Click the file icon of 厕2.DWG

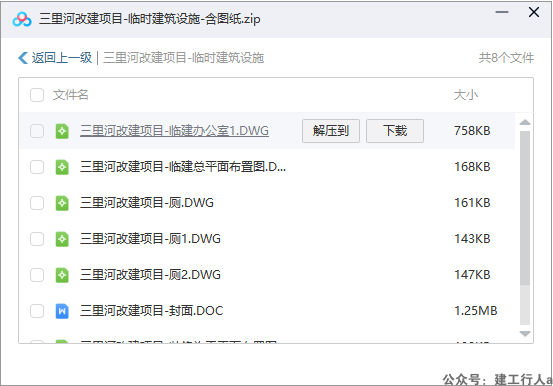[62, 275]
